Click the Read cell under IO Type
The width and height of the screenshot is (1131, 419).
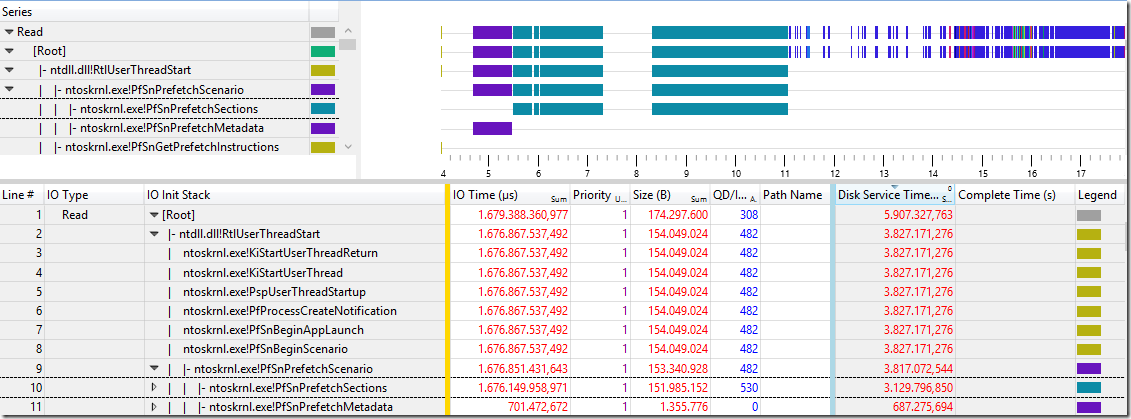[75, 215]
